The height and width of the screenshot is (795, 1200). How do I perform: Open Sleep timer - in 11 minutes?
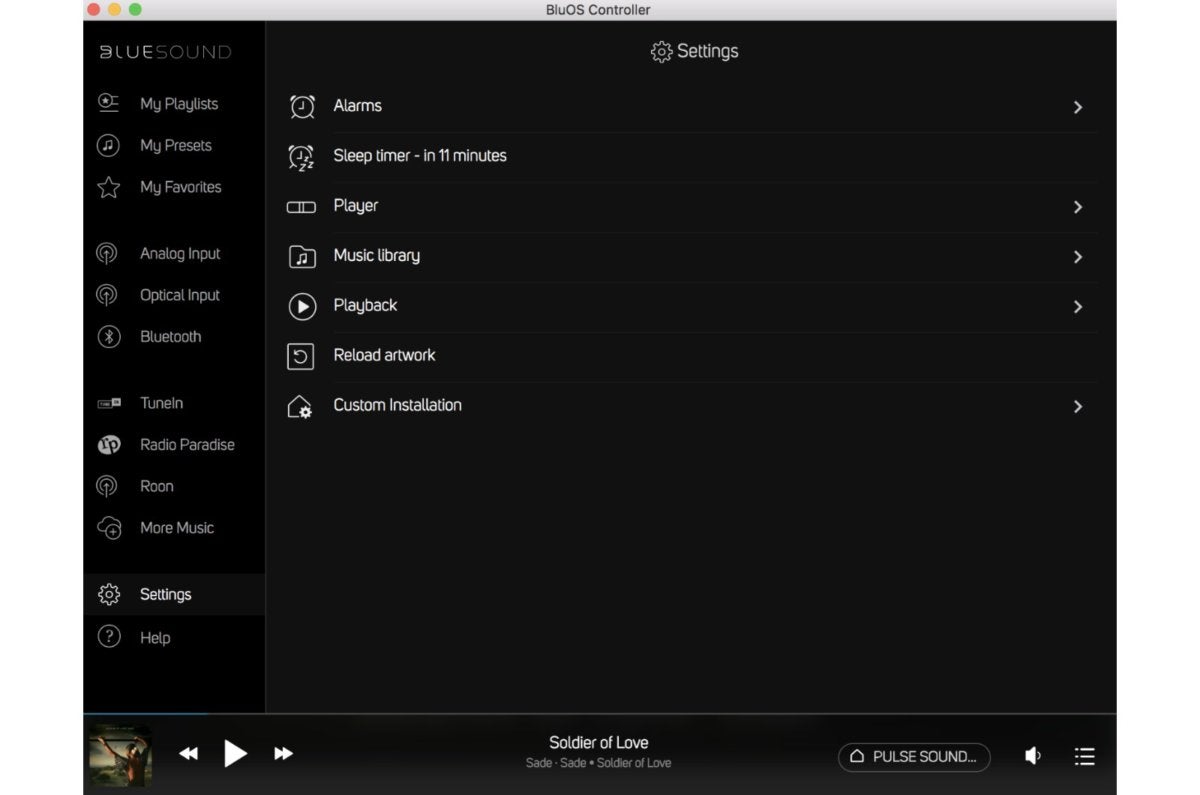point(690,157)
